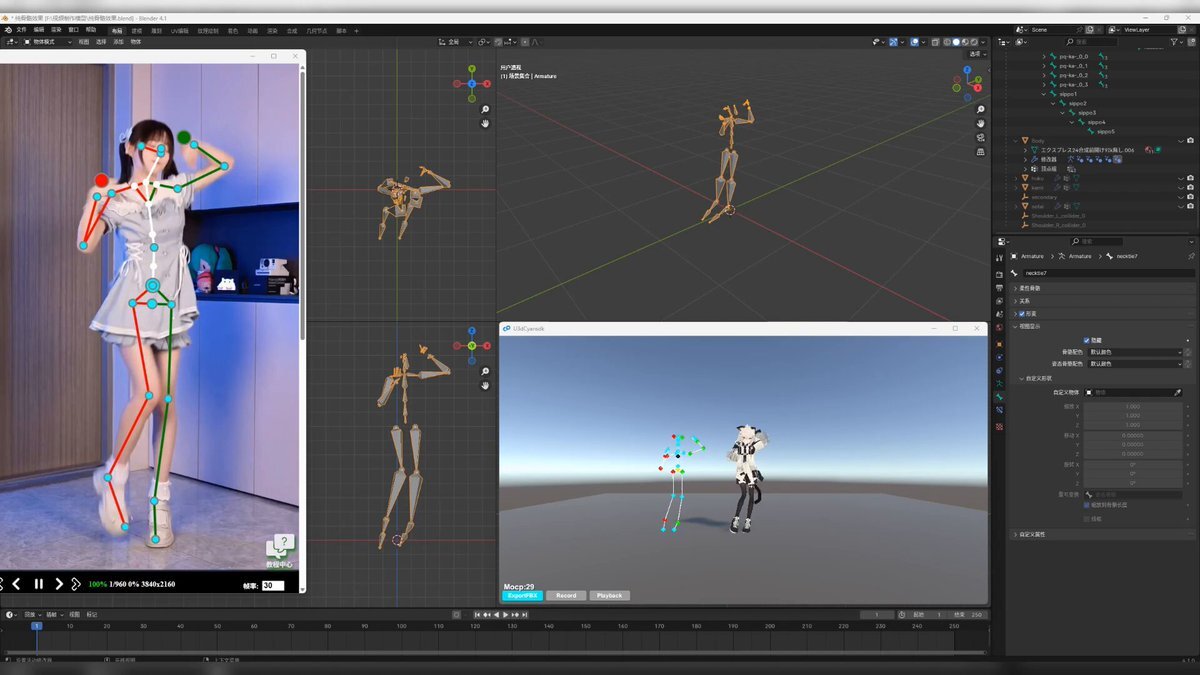Toggle visibility eye icon for Body collection

(x=1179, y=140)
